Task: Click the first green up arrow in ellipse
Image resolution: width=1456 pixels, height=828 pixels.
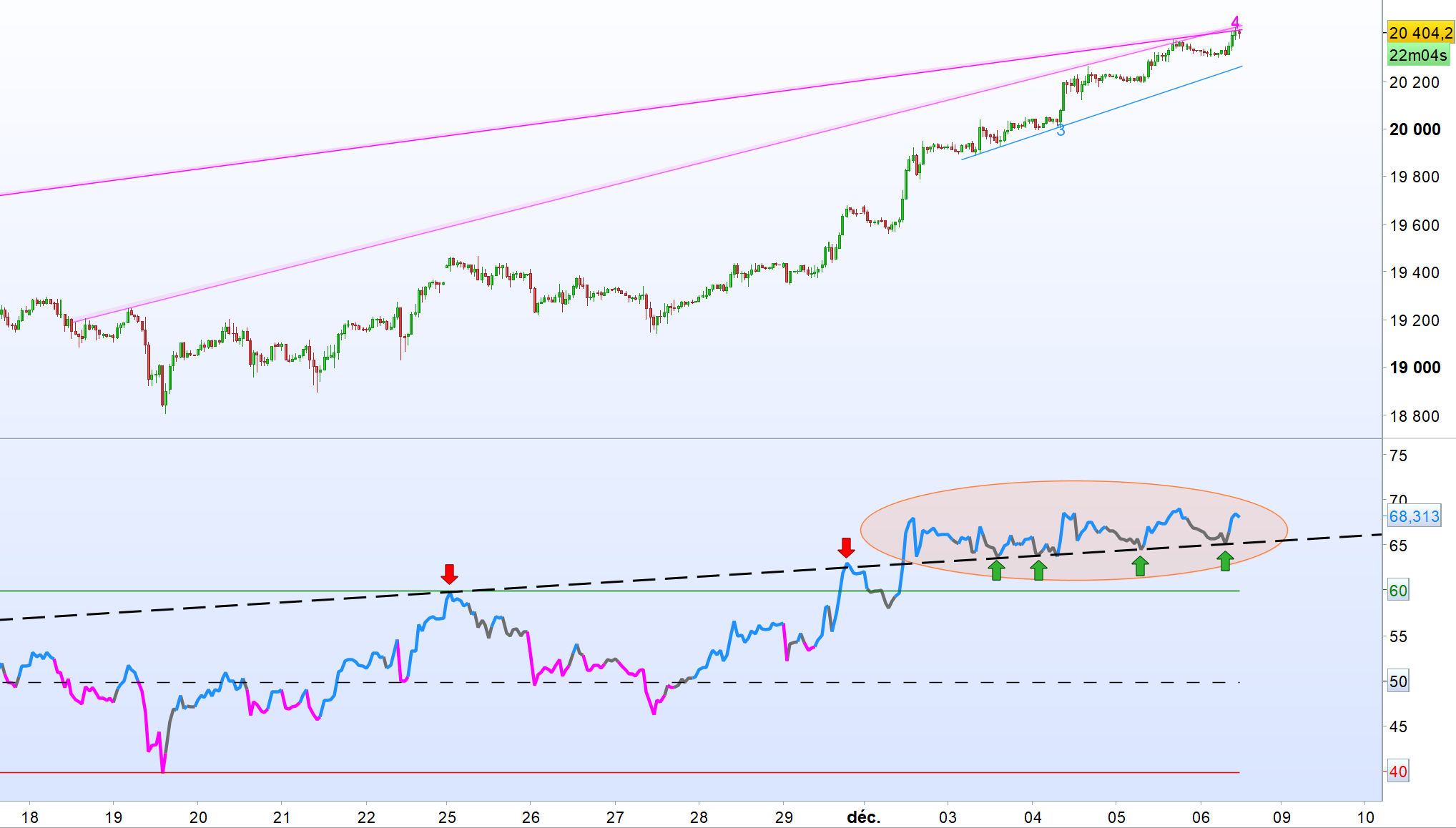Action: (x=996, y=570)
